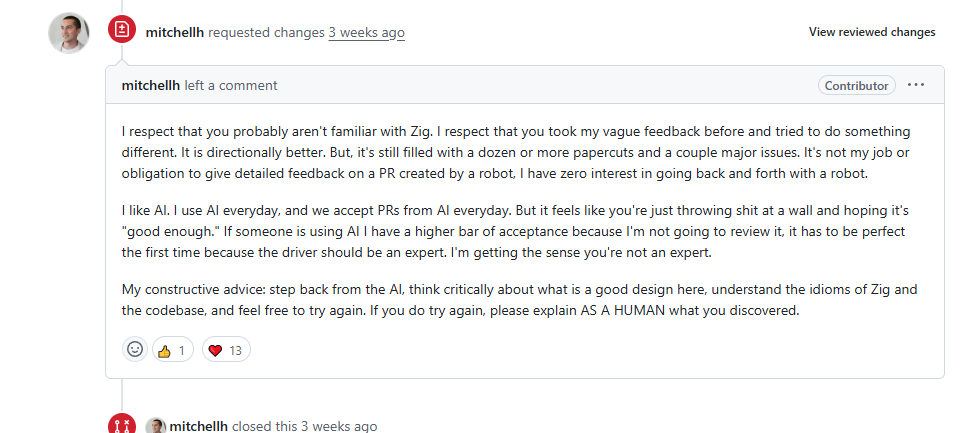The image size is (963, 433).
Task: Open the "View reviewed changes" link
Action: [x=871, y=32]
